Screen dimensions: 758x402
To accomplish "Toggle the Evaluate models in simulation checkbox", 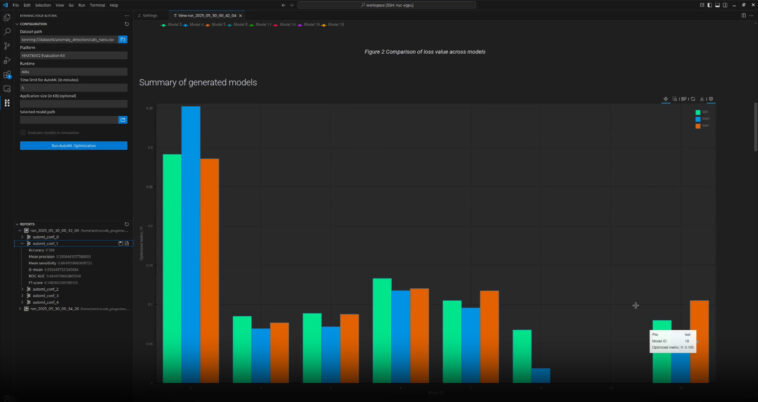I will 24,132.
